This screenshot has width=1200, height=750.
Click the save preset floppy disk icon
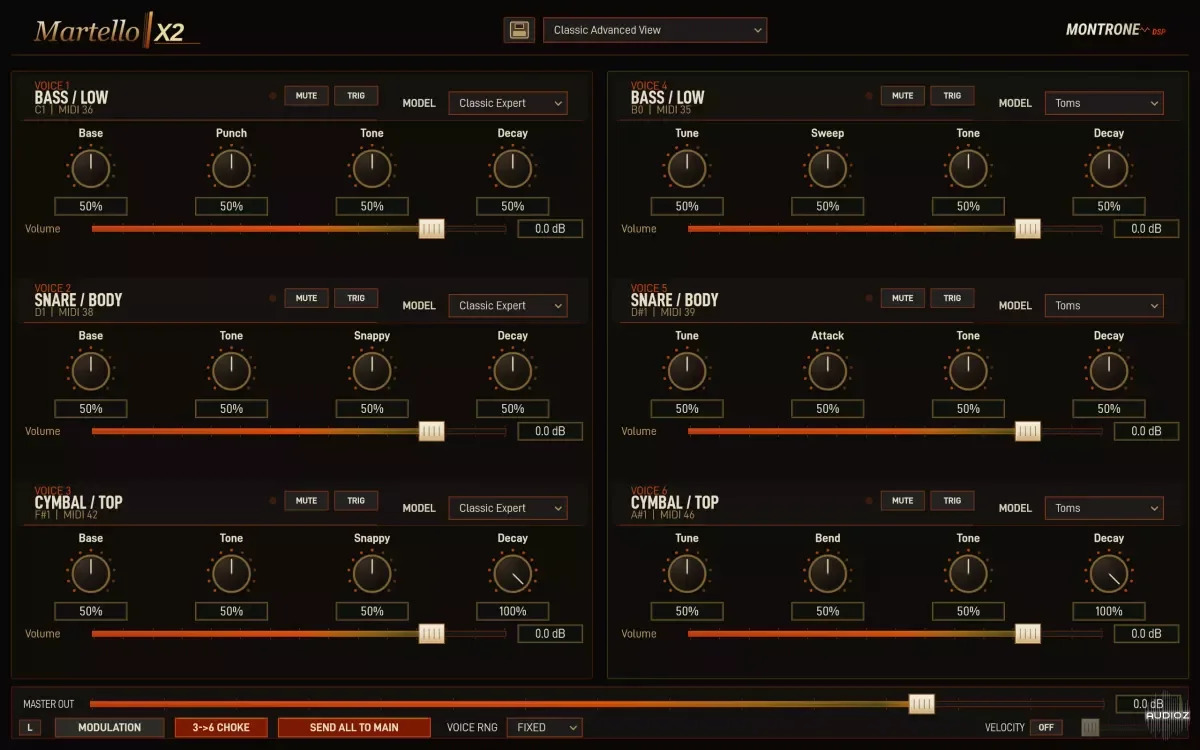[519, 30]
